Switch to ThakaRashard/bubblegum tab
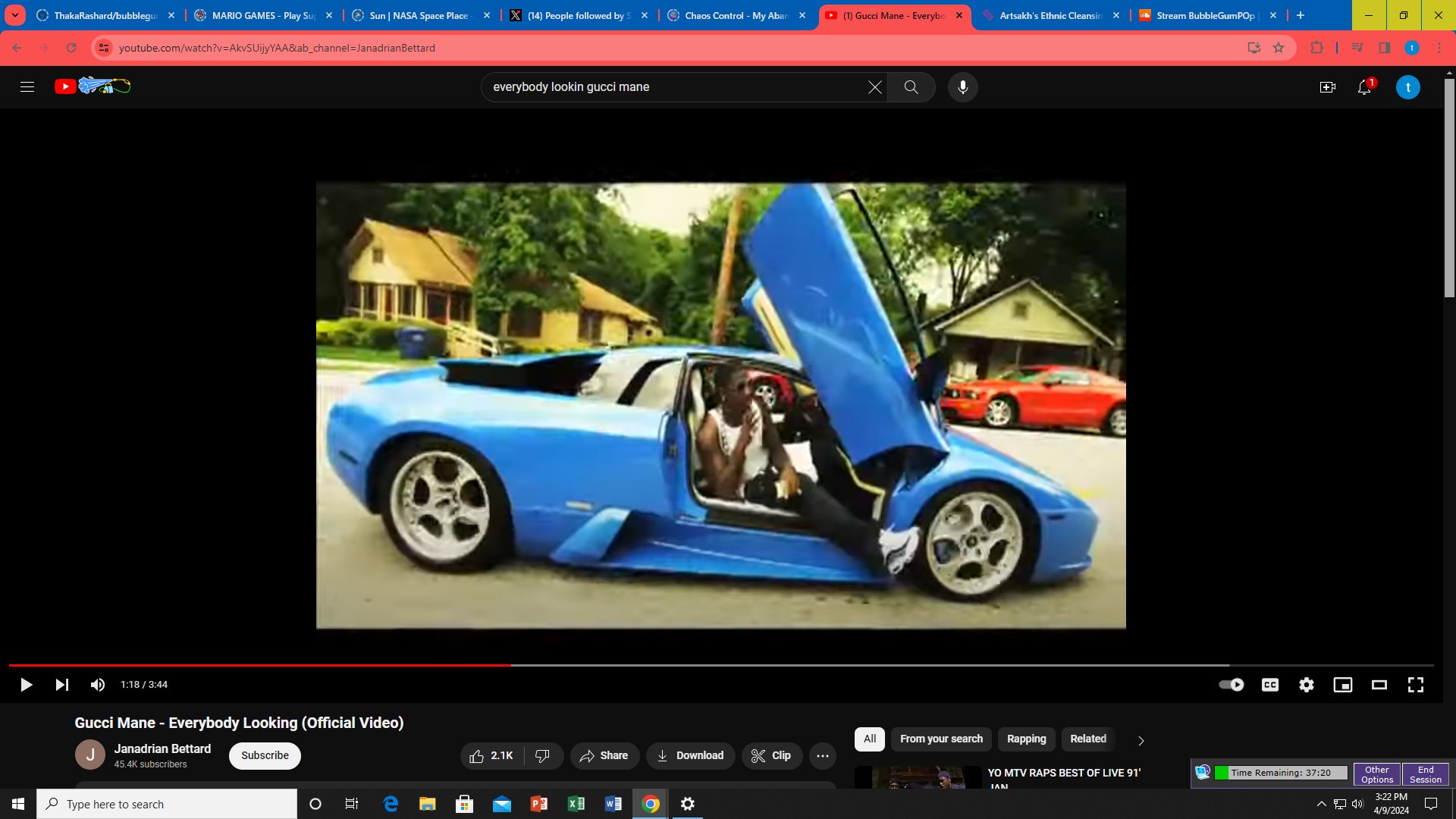 pos(105,15)
